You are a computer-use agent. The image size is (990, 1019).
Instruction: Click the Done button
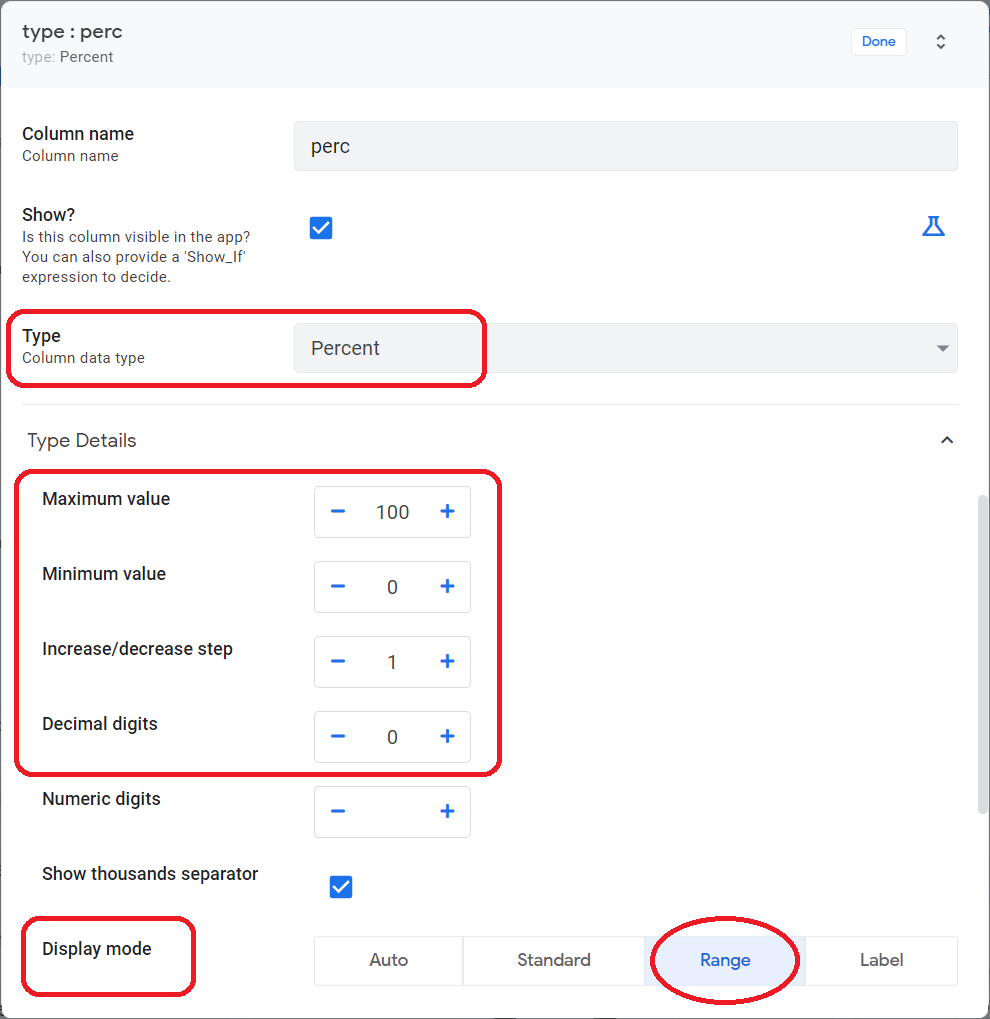coord(879,42)
